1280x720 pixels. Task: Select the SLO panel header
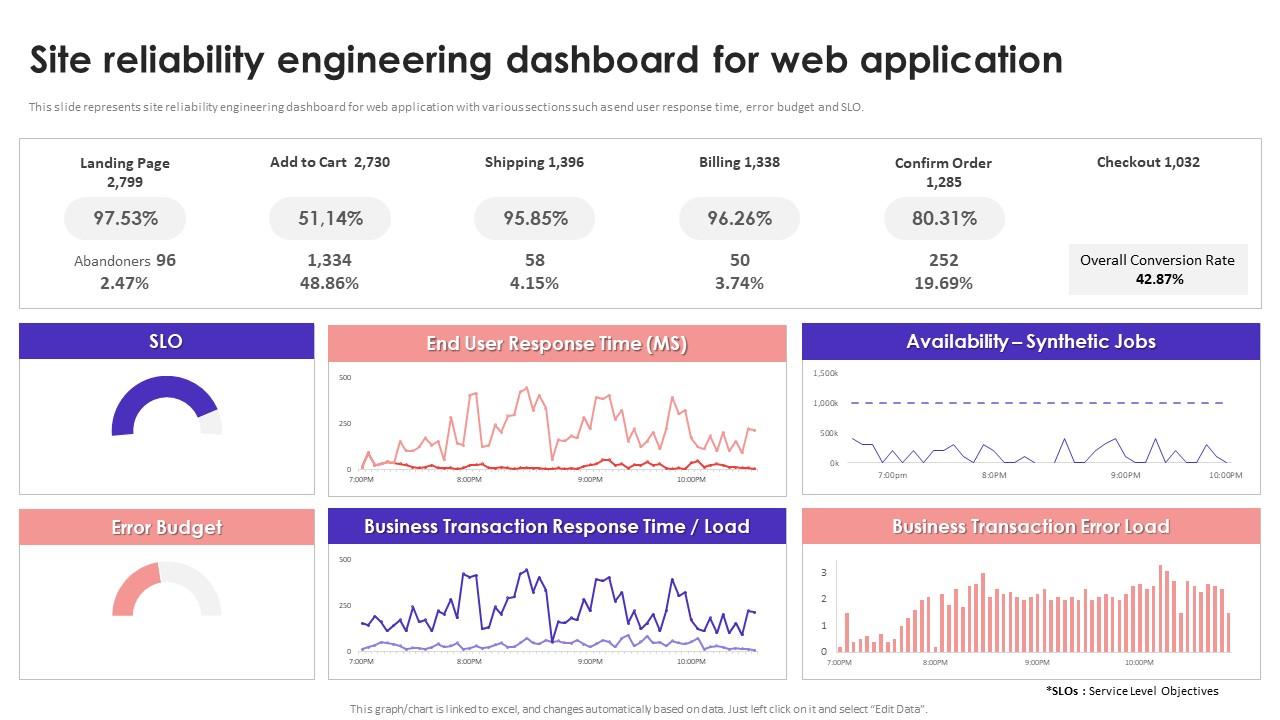click(165, 340)
